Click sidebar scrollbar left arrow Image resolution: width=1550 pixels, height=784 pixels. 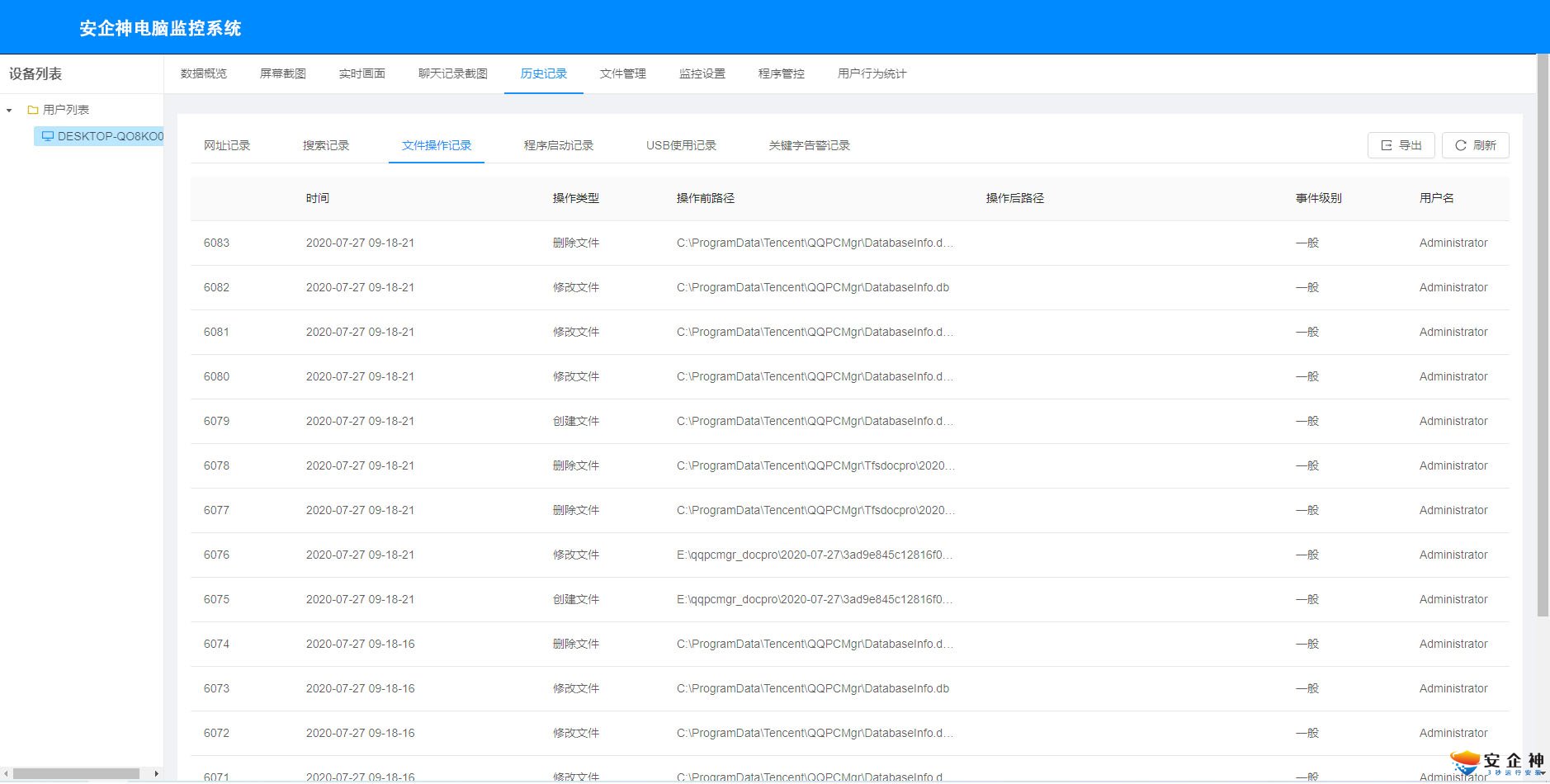tap(7, 773)
